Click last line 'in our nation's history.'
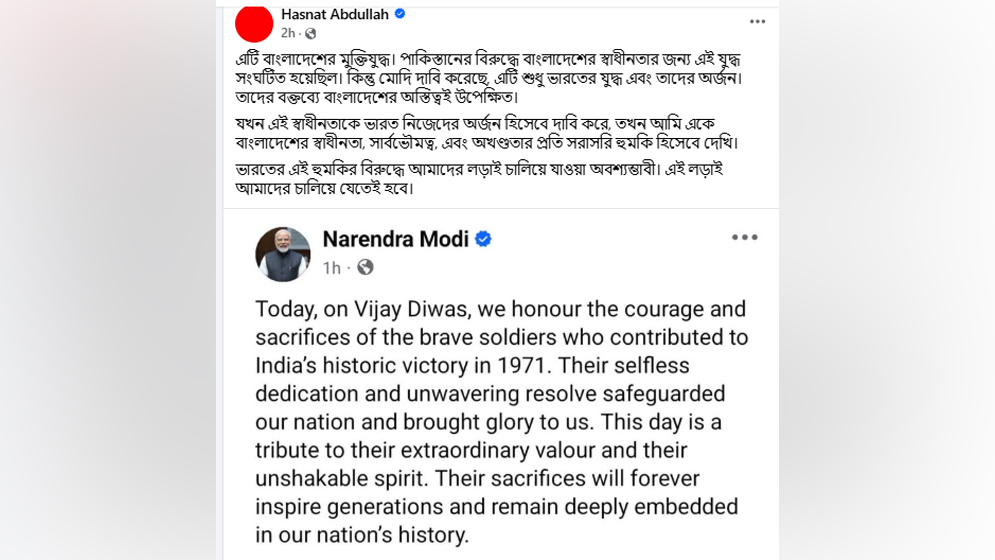Screen dimensions: 995x560 362,535
